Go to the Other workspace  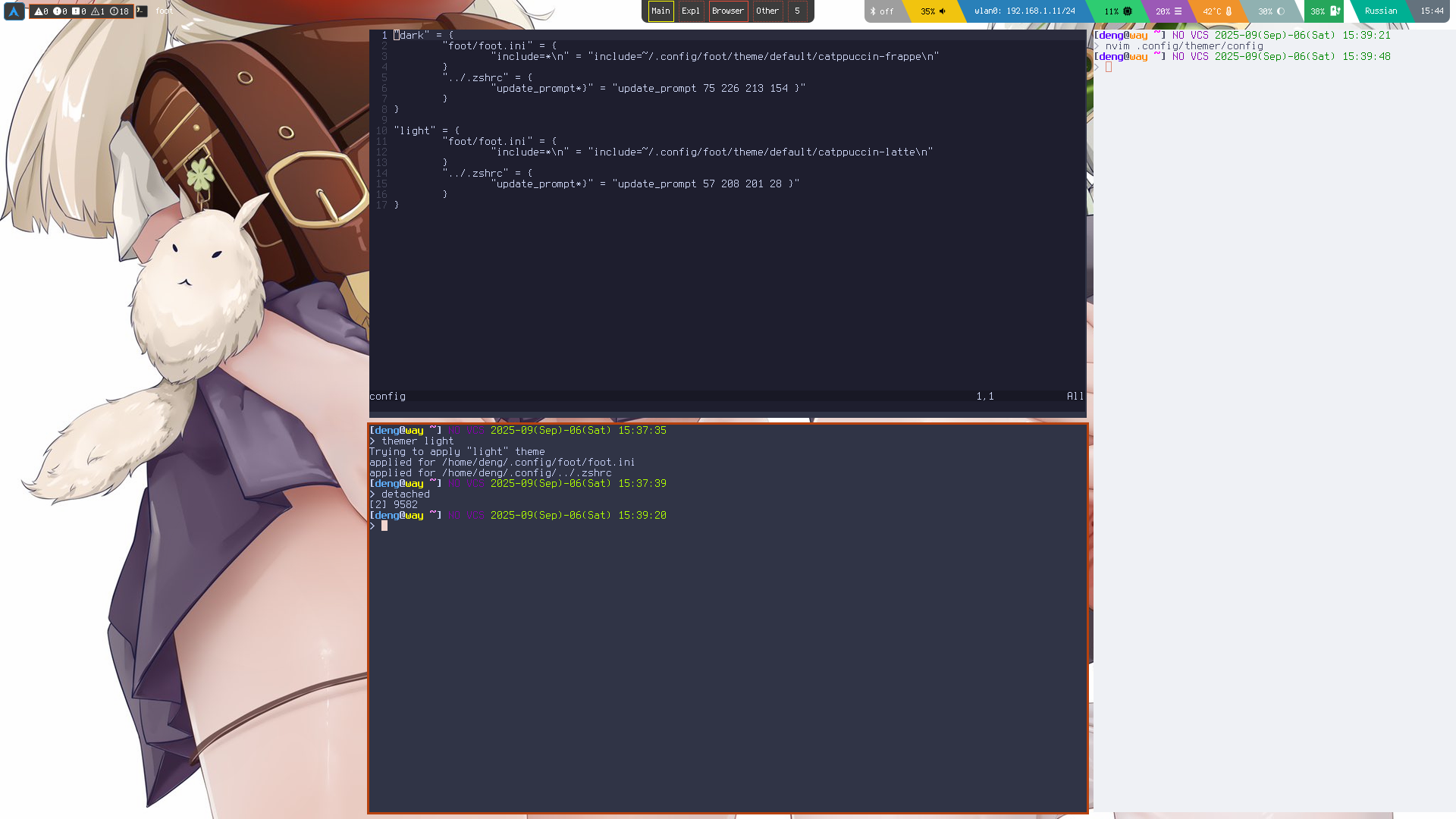coord(767,11)
